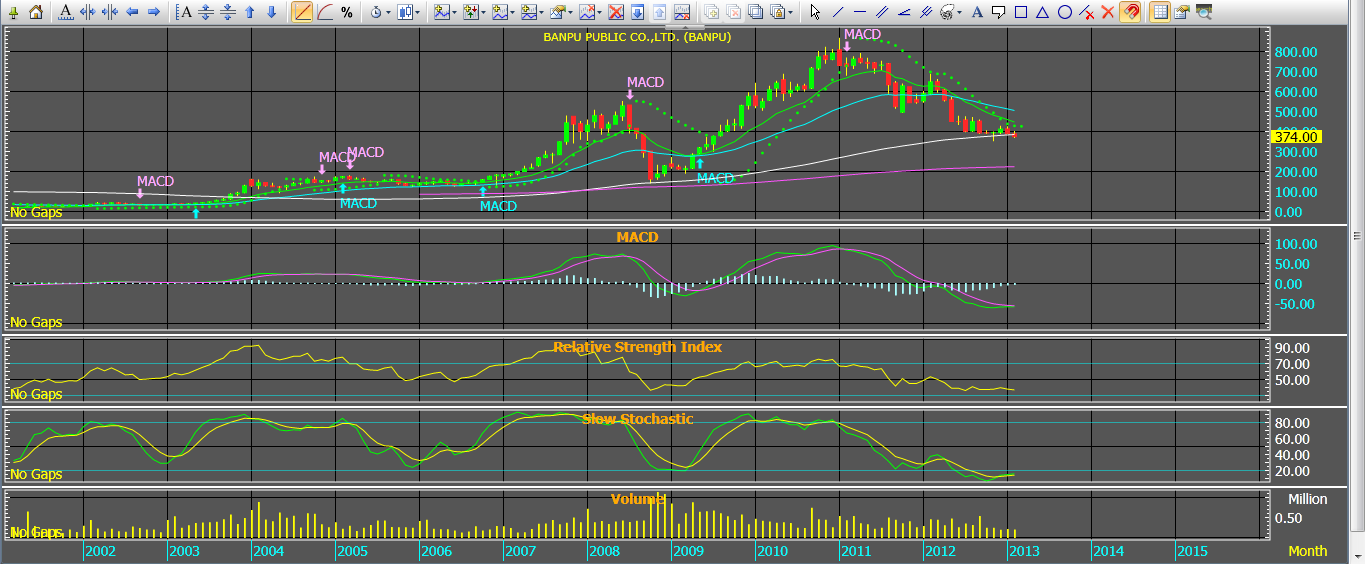Viewport: 1365px width, 564px height.
Task: Toggle the chart grid button
Action: [x=1160, y=12]
